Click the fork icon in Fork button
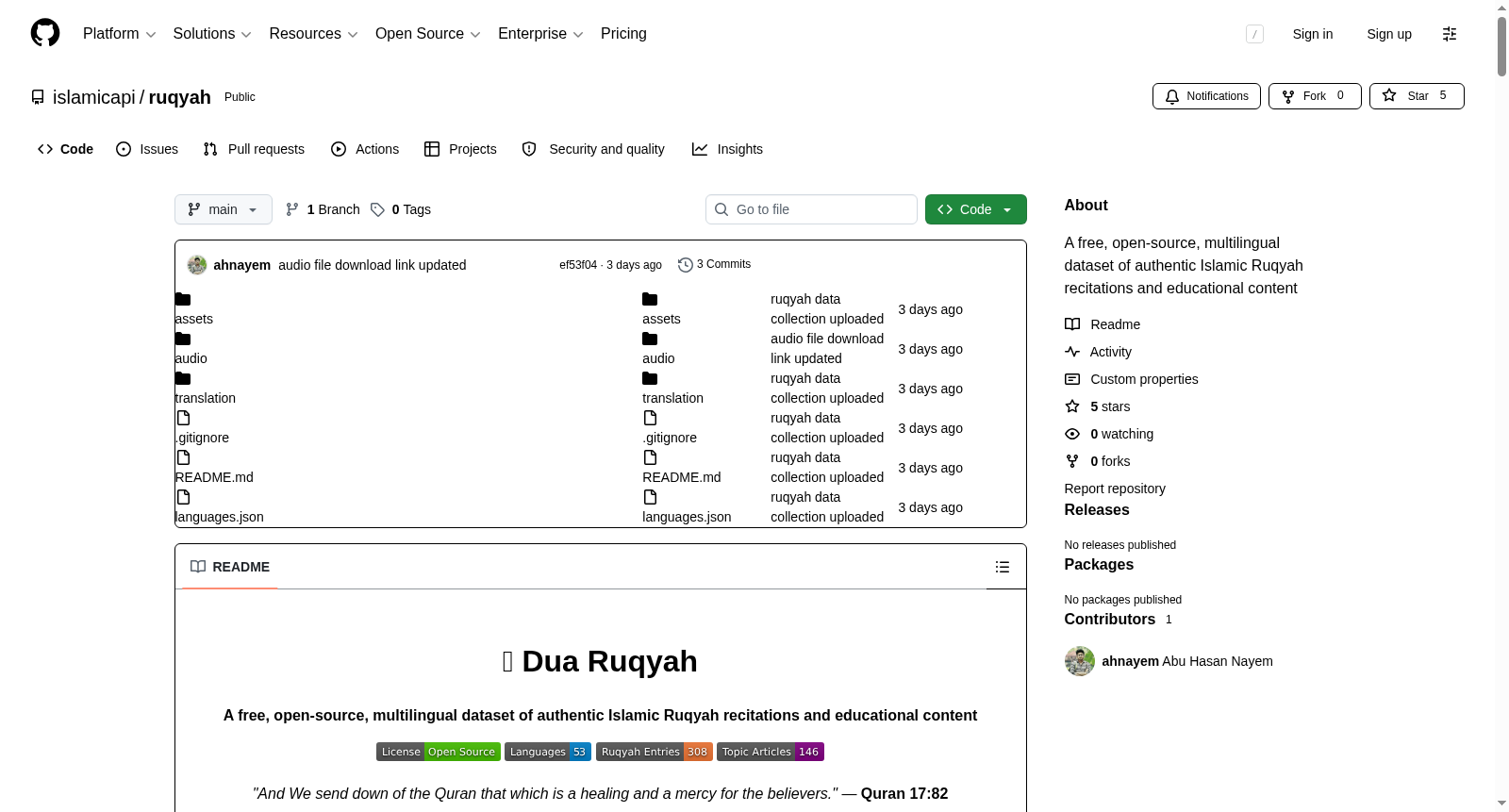This screenshot has width=1509, height=812. pyautogui.click(x=1288, y=96)
